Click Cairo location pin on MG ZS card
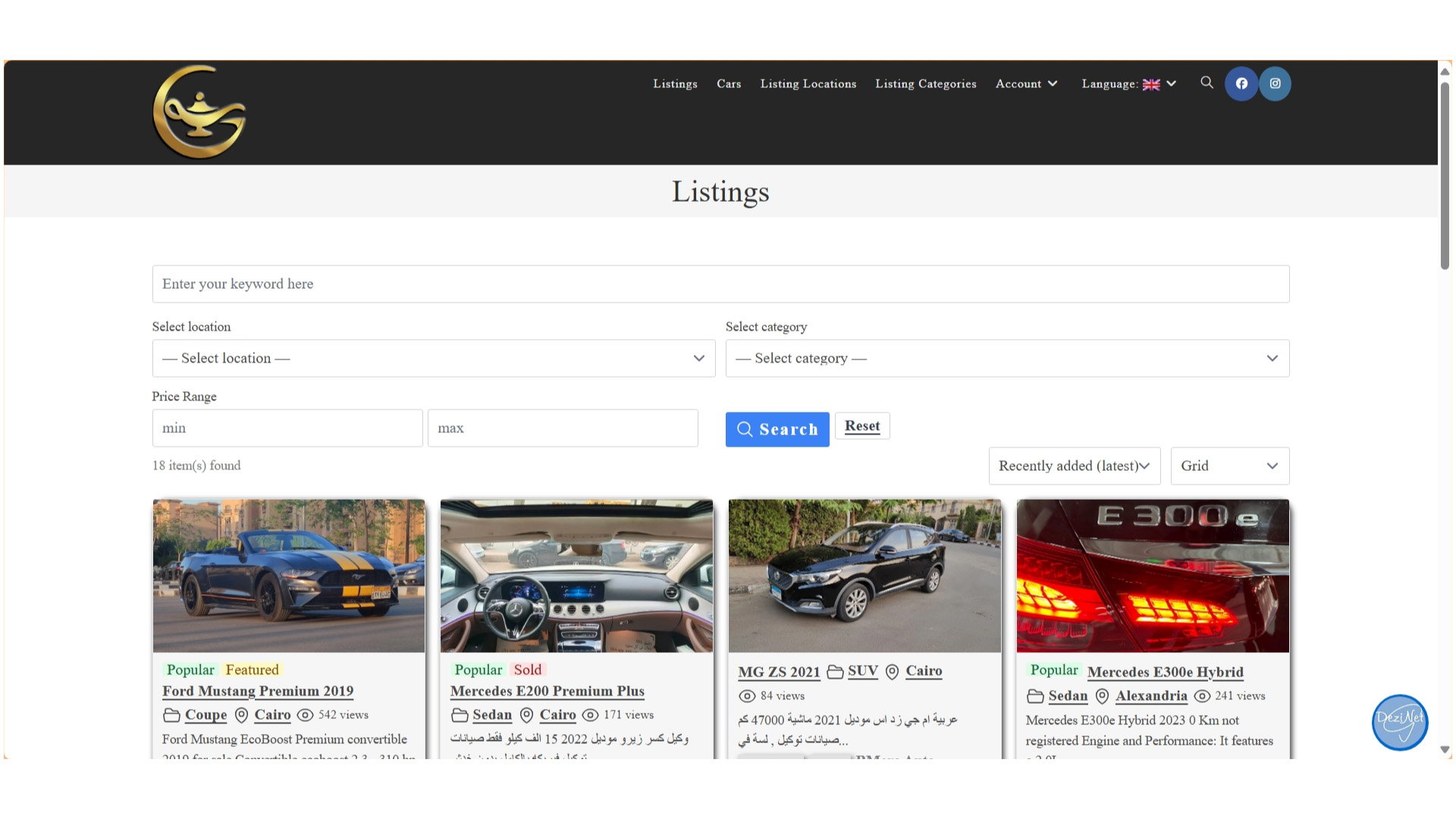Viewport: 1456px width, 819px height. 893,672
